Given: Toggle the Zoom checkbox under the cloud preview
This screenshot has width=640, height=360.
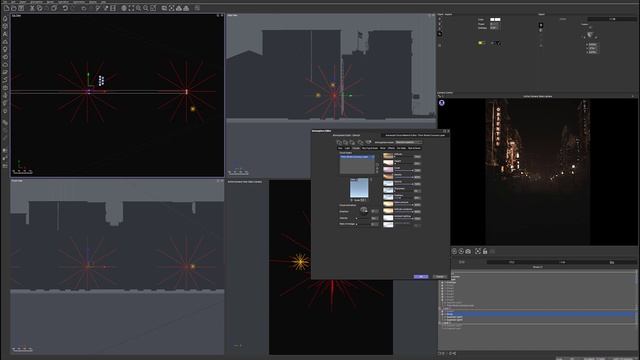Looking at the screenshot, I should [x=352, y=200].
